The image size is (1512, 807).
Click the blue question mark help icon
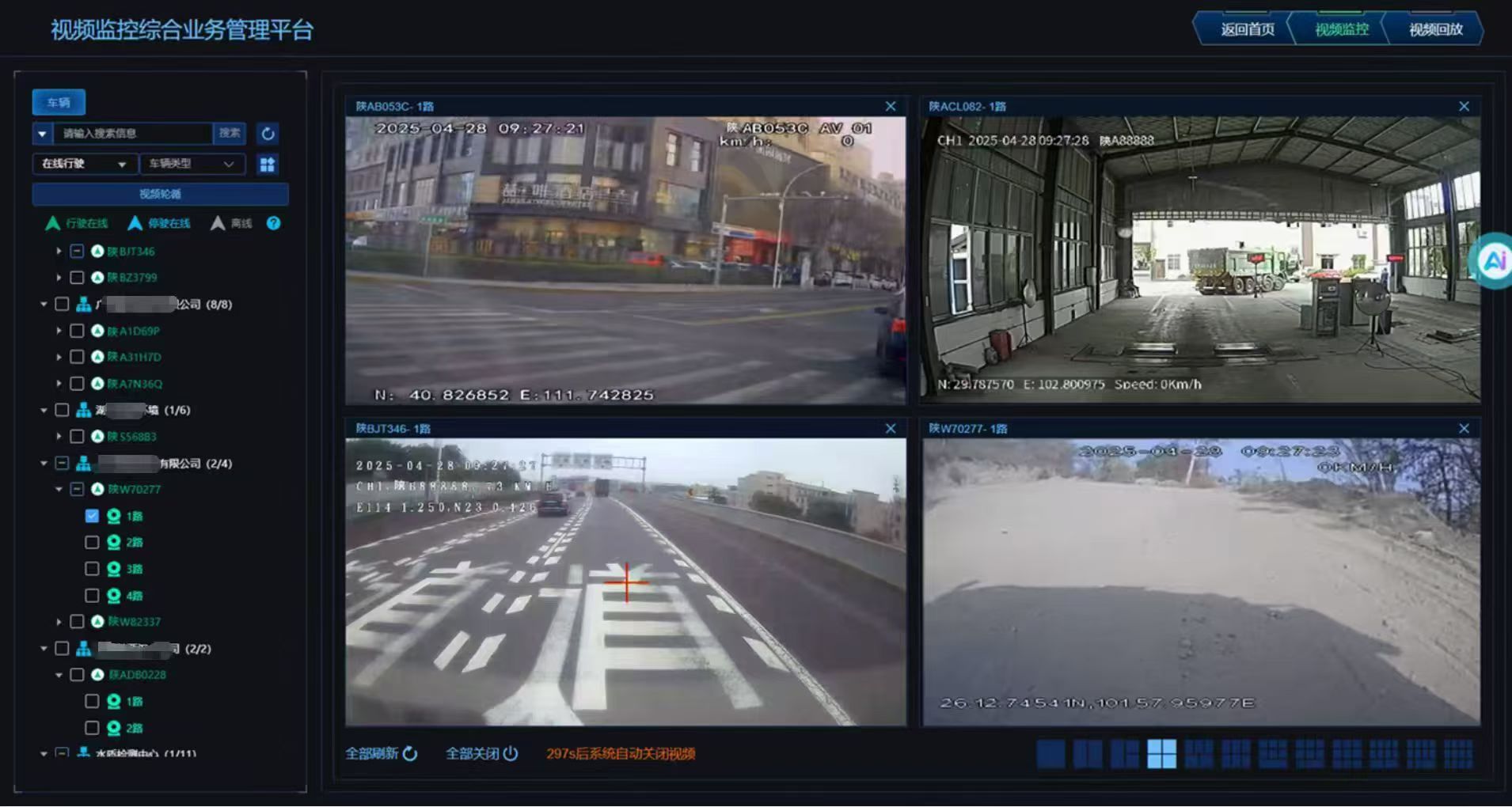point(273,223)
